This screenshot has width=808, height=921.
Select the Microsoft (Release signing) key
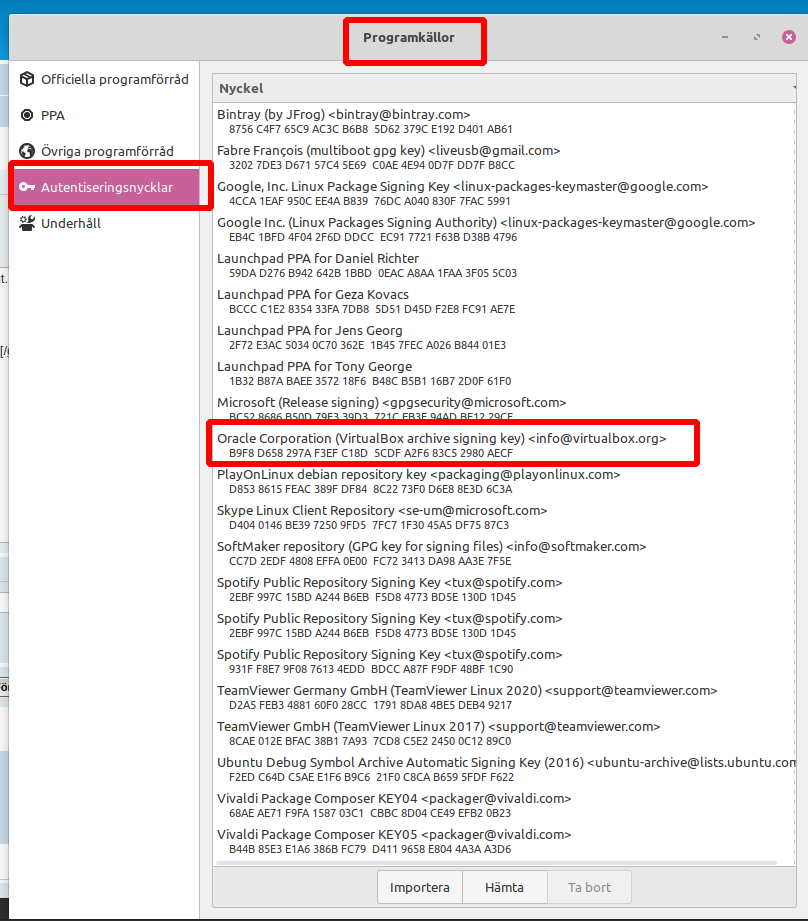pyautogui.click(x=391, y=403)
